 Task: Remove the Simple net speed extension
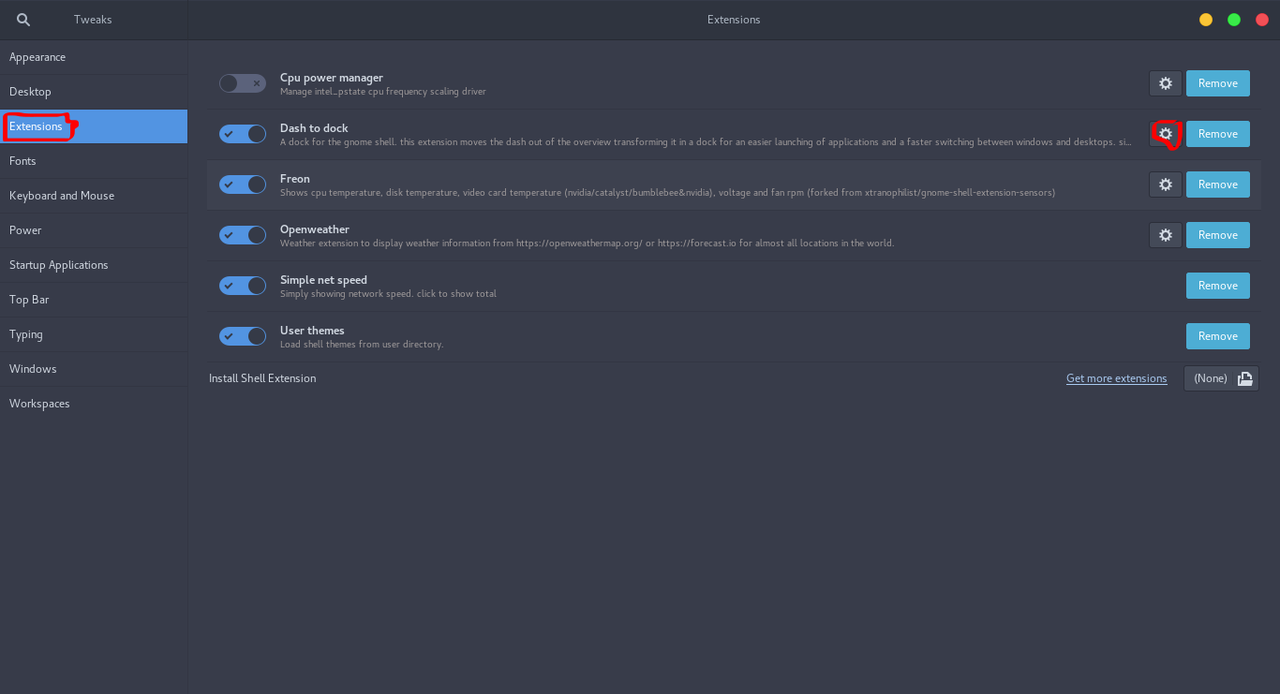(1217, 286)
